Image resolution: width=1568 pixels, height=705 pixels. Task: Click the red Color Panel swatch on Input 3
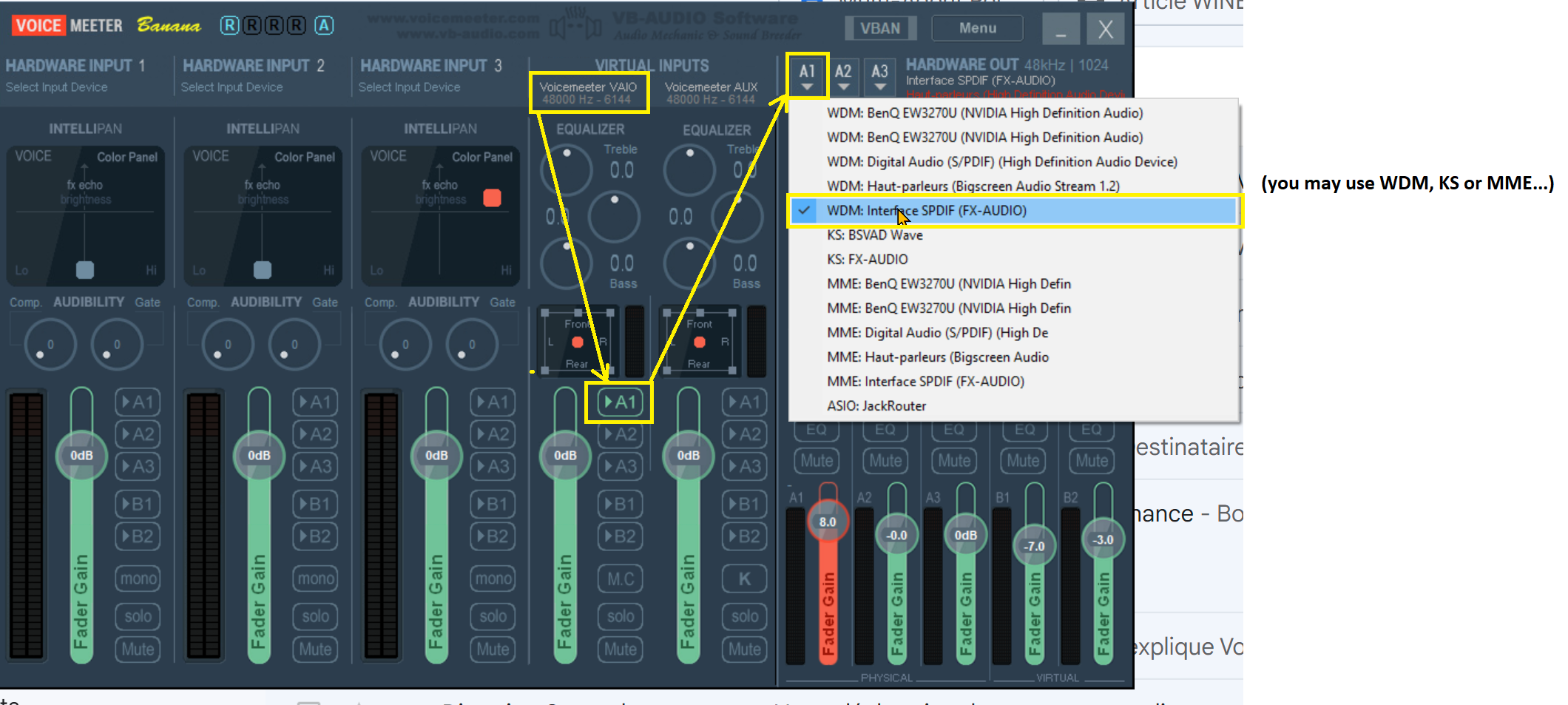pyautogui.click(x=493, y=197)
